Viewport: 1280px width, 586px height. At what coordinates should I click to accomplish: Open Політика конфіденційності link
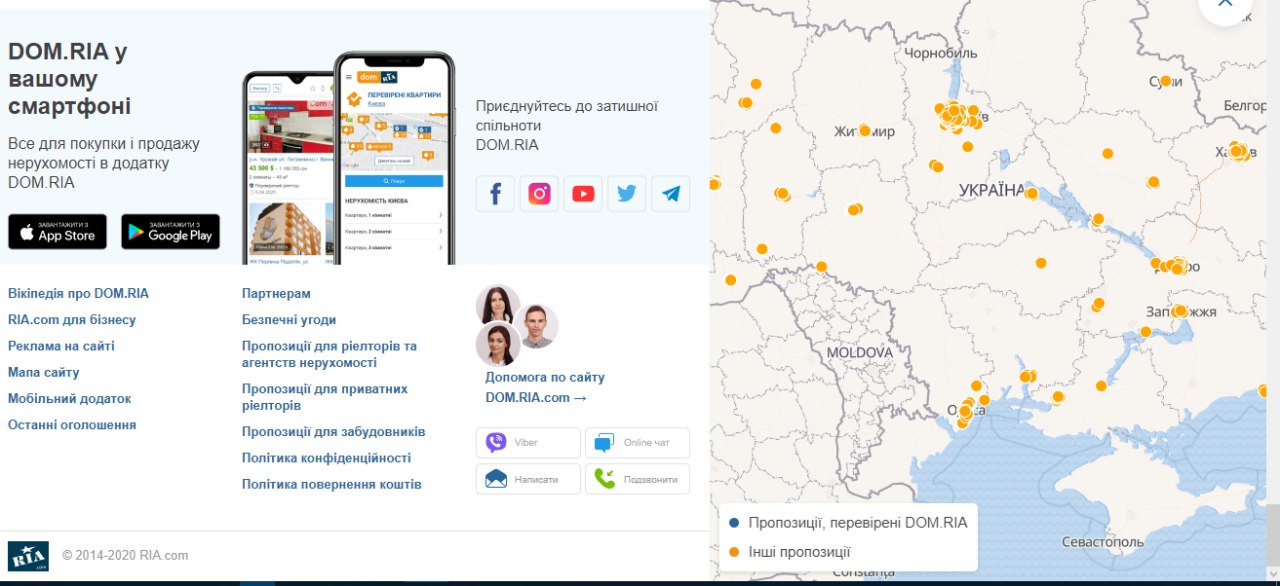[326, 458]
